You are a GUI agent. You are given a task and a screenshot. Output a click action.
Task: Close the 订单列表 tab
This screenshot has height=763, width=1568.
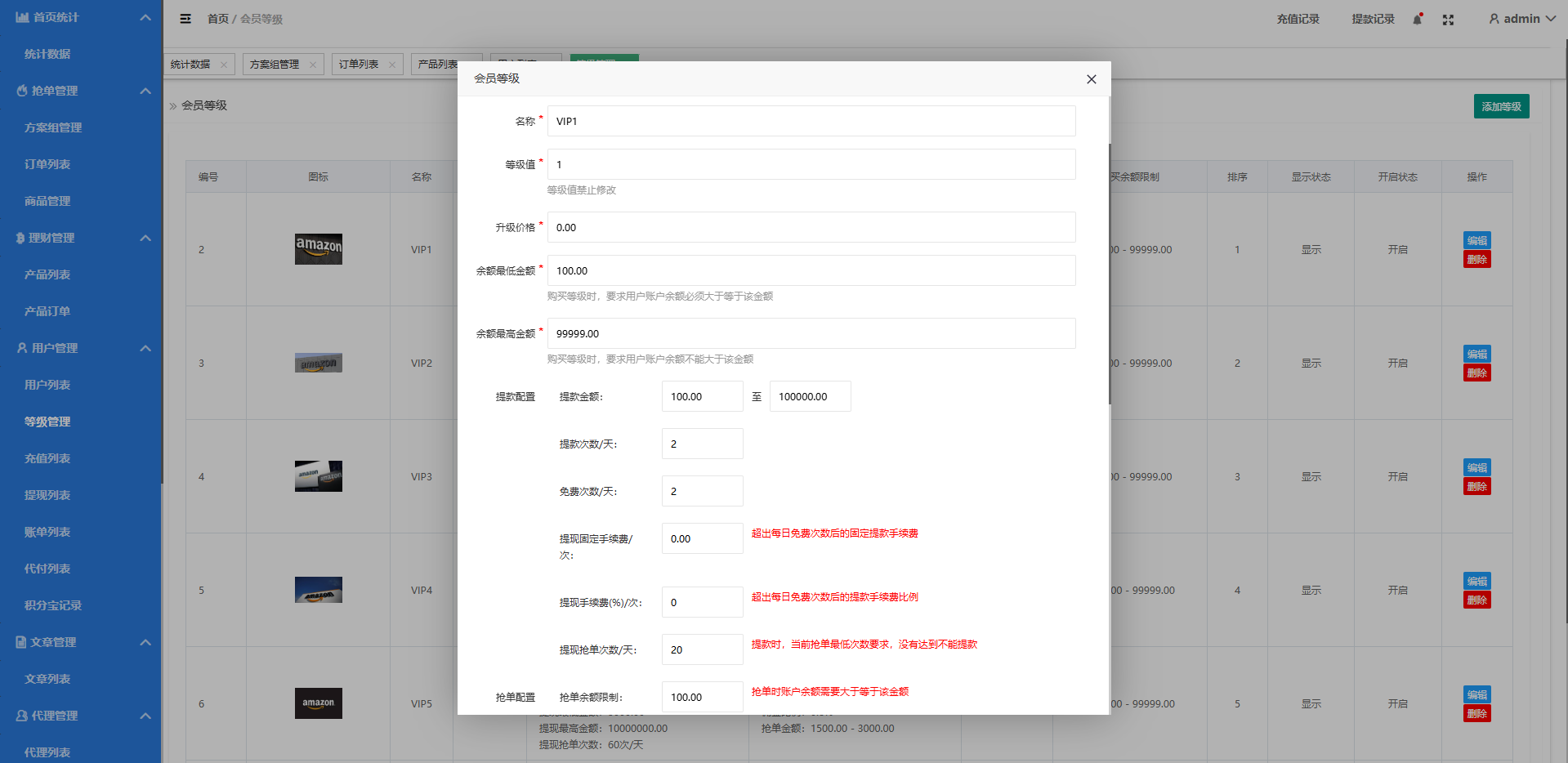point(392,65)
